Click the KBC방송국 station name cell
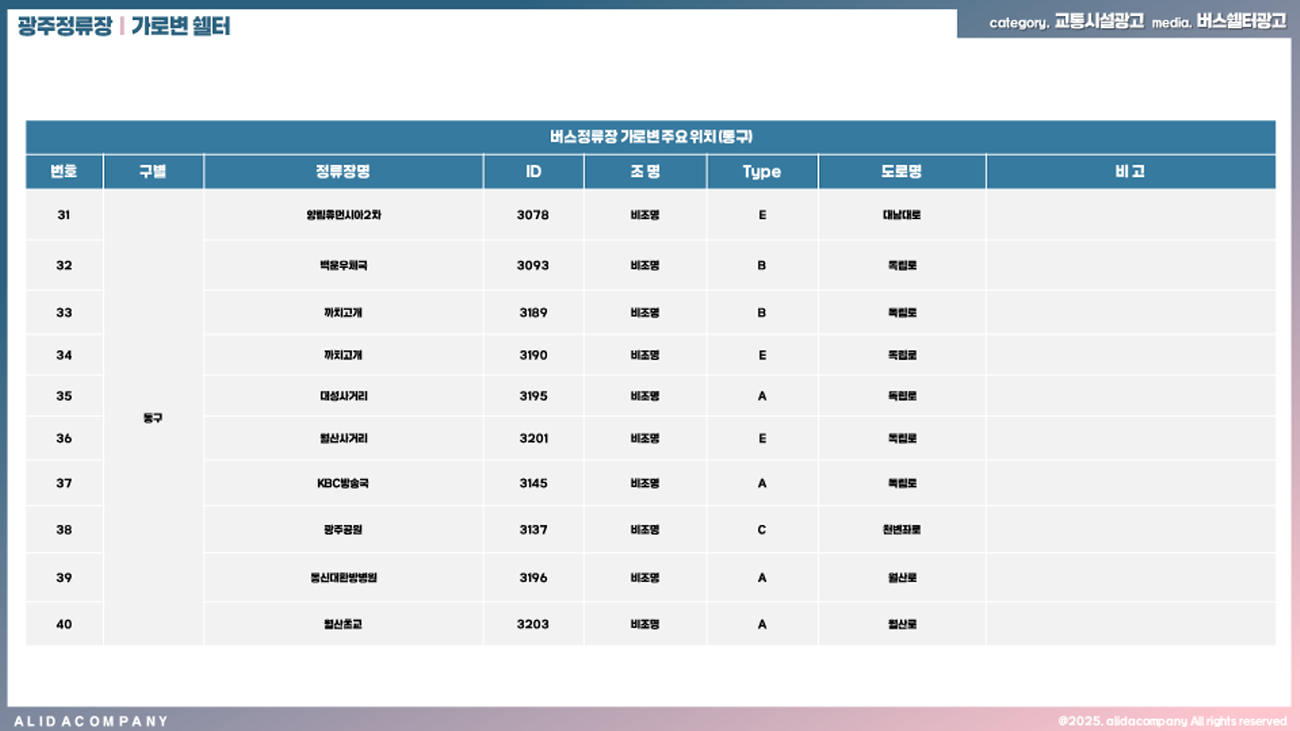The image size is (1300, 731). [x=343, y=483]
